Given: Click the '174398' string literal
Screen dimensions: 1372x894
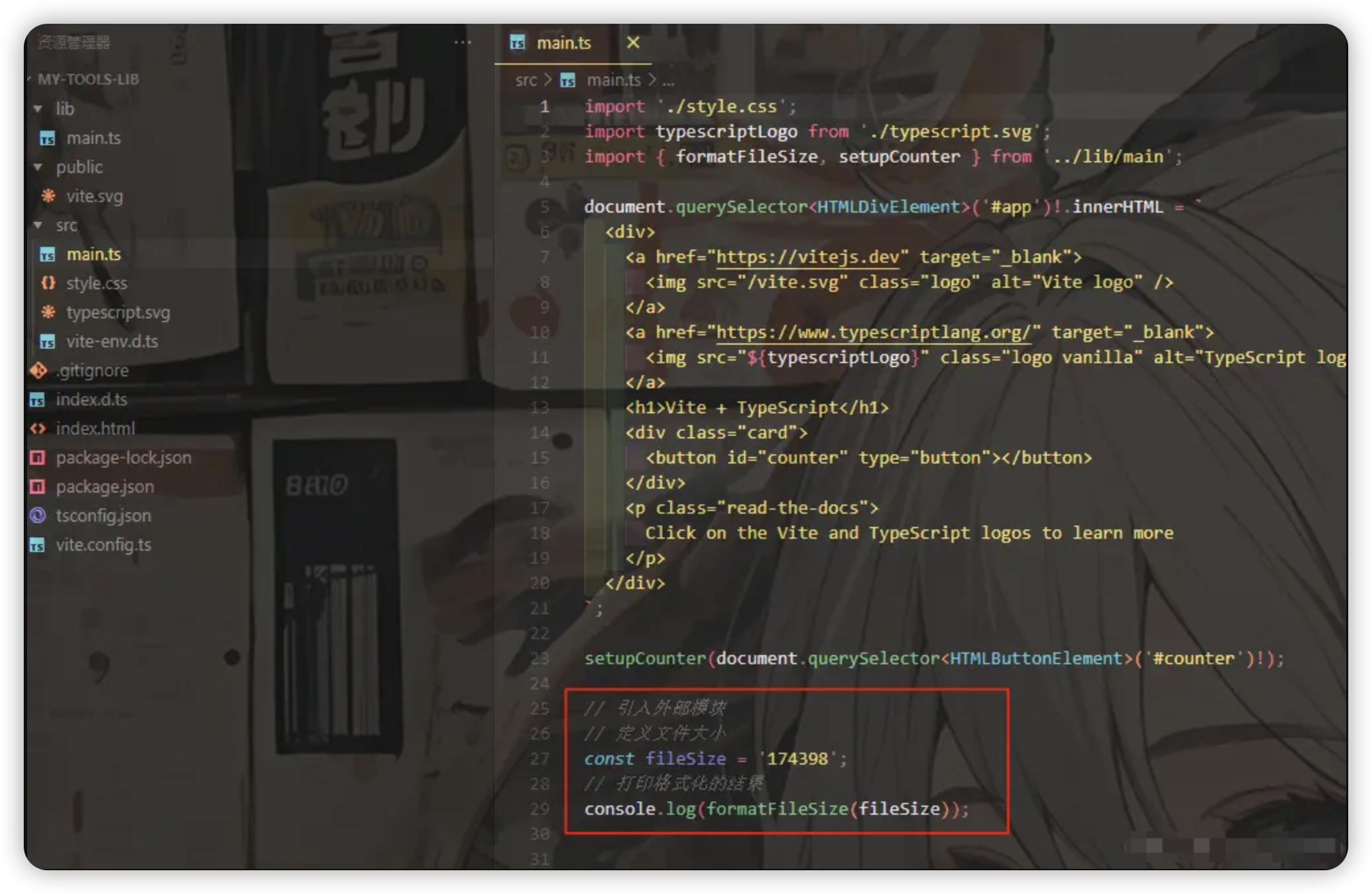Looking at the screenshot, I should click(x=797, y=759).
